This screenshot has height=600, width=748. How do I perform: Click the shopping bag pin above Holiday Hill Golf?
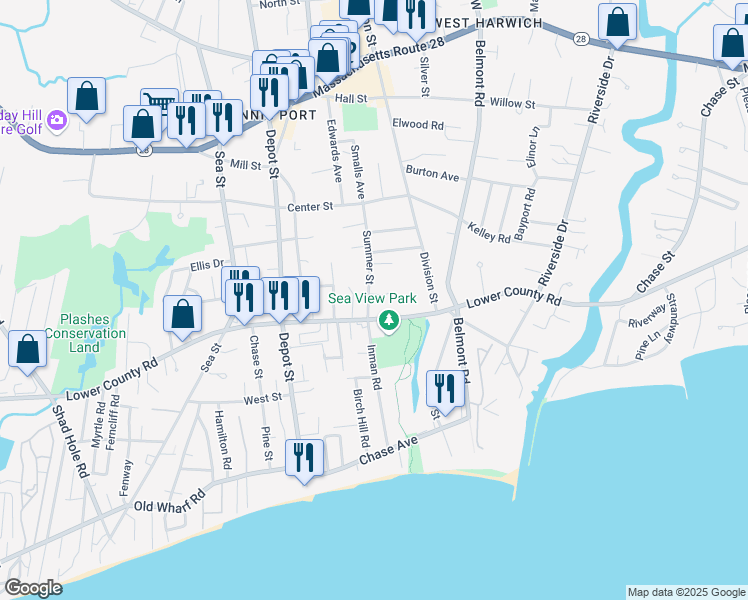point(87,96)
